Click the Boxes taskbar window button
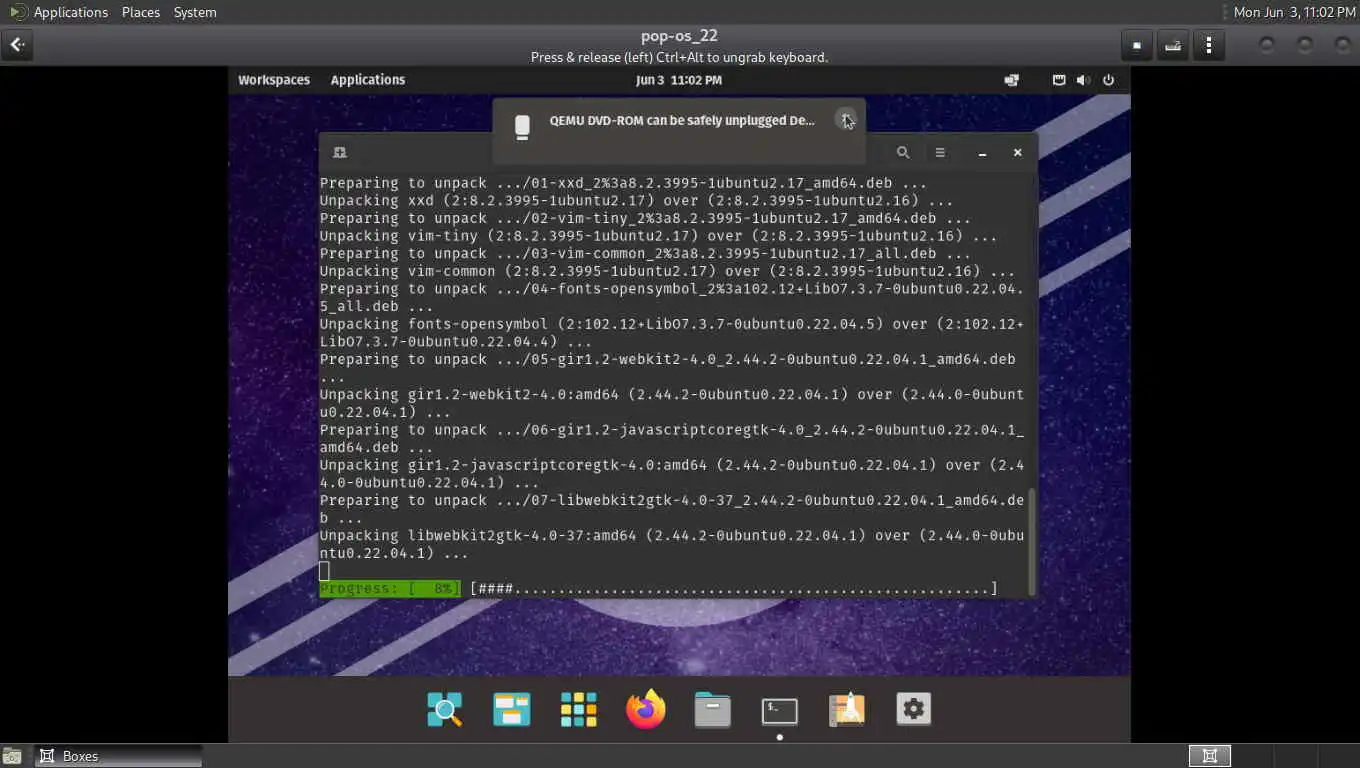 (119, 756)
